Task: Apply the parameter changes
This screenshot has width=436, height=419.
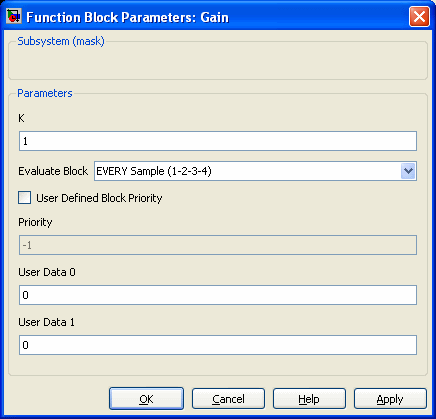Action: (390, 399)
